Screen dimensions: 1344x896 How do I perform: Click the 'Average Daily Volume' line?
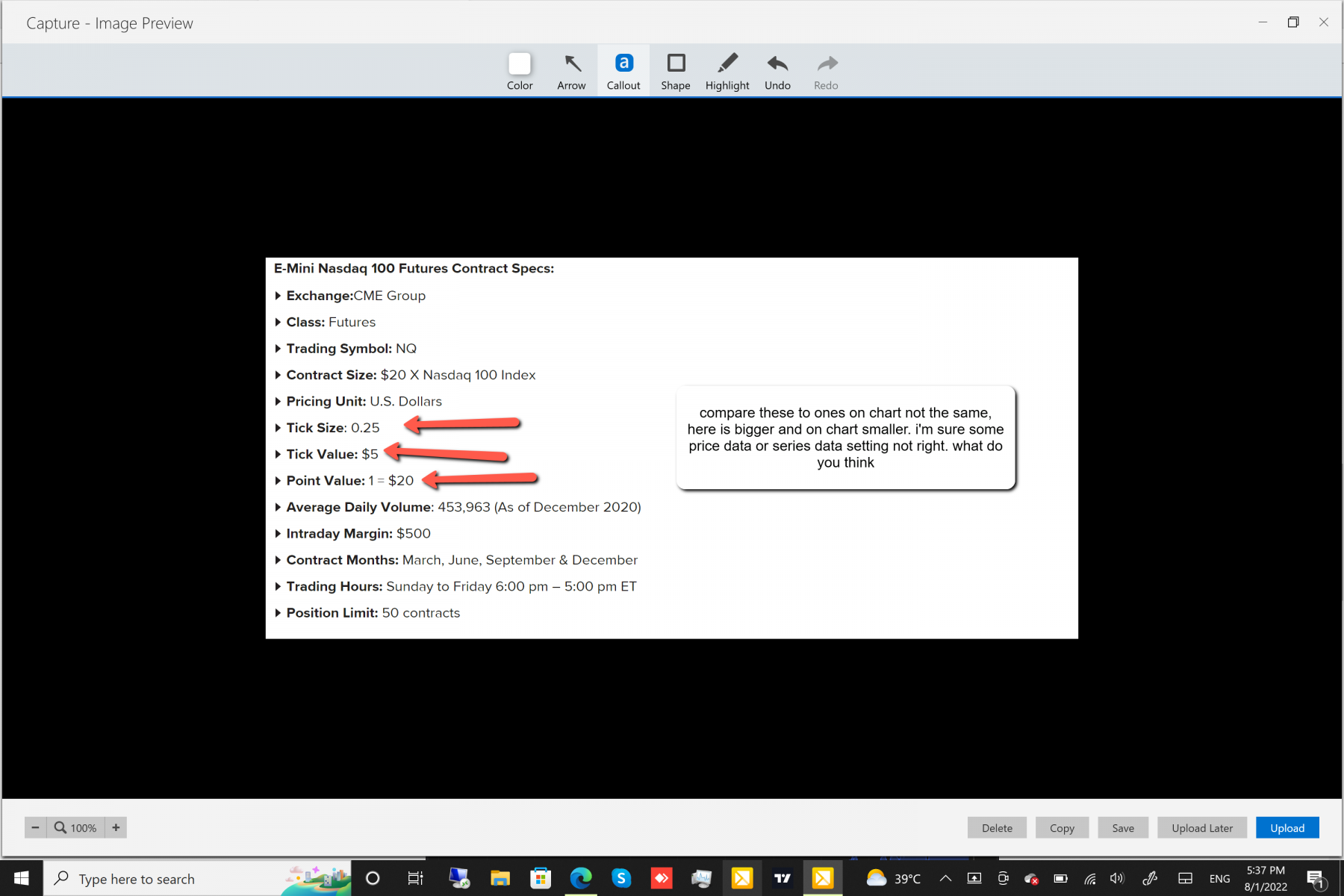pos(463,507)
